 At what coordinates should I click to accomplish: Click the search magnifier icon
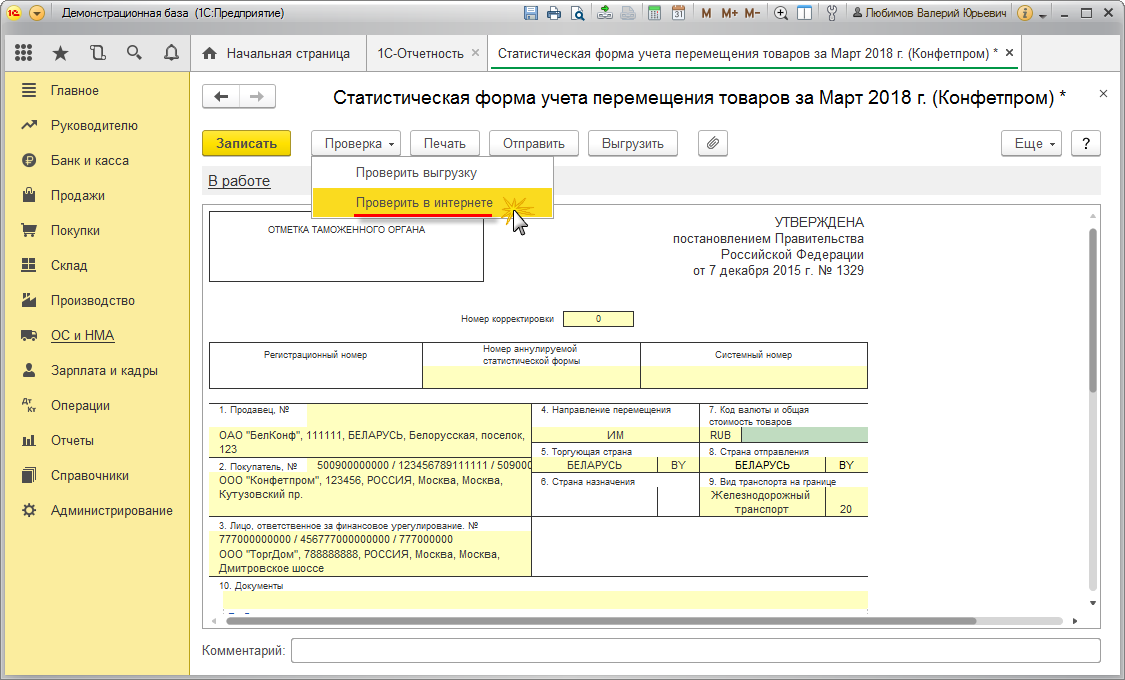pos(134,53)
